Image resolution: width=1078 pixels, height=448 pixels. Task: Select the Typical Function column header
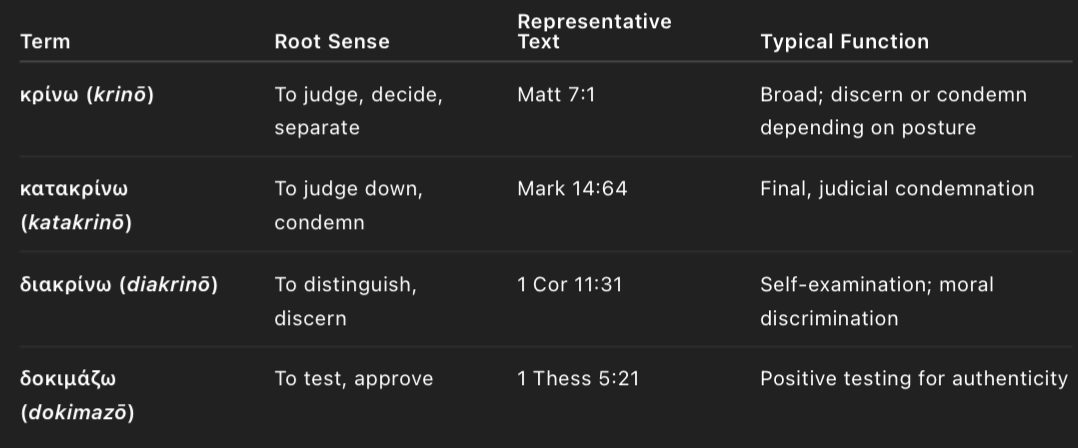pos(844,42)
